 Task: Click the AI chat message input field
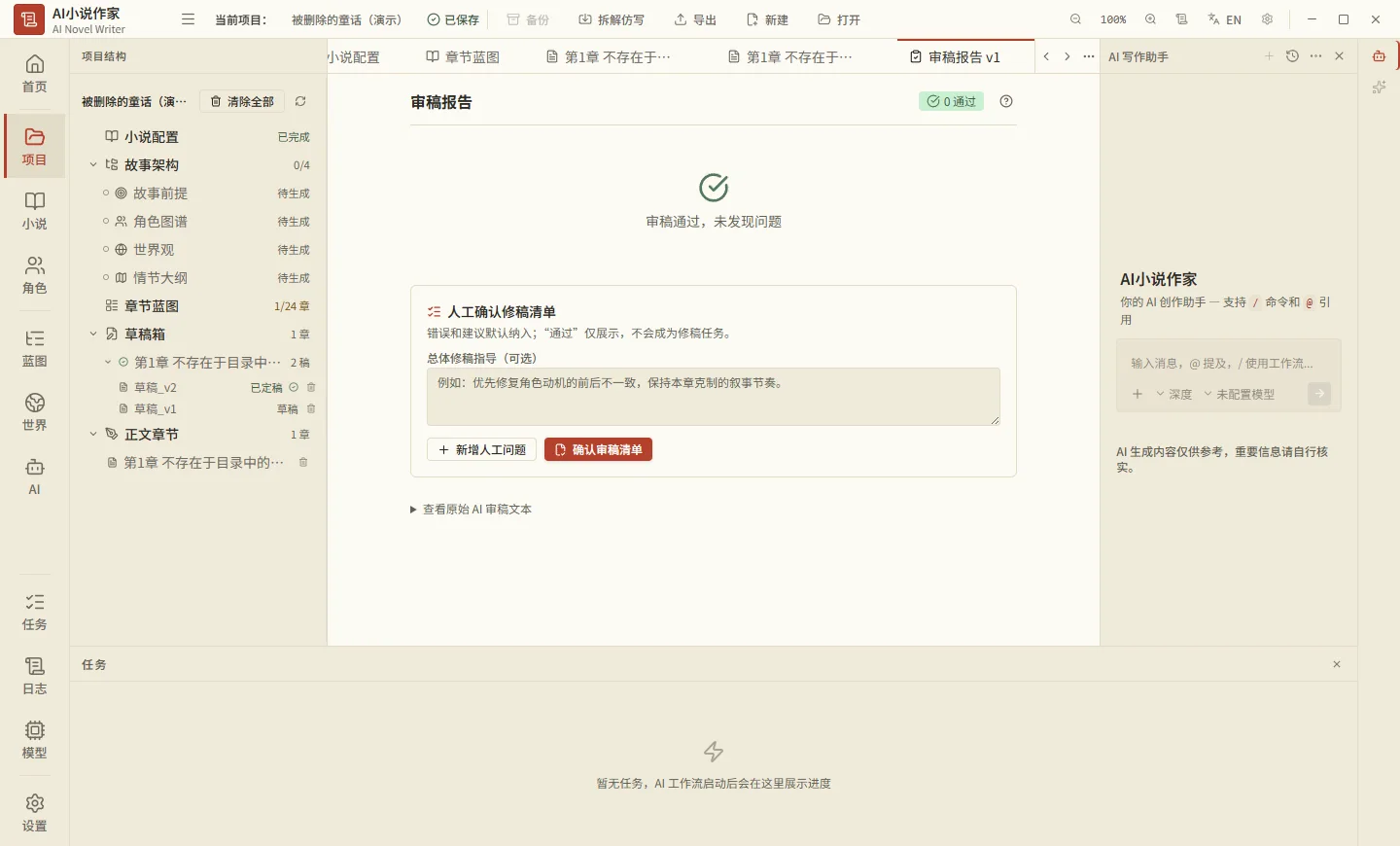point(1229,363)
